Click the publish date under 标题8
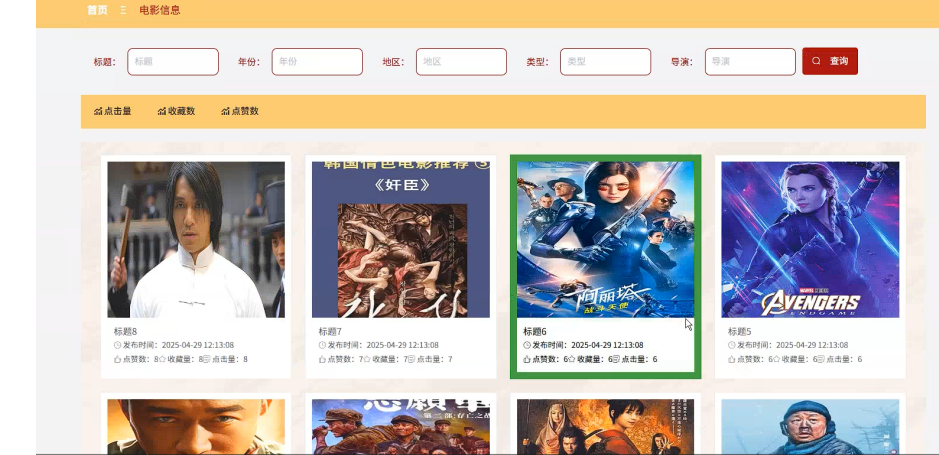Image resolution: width=939 pixels, height=455 pixels. pos(198,345)
